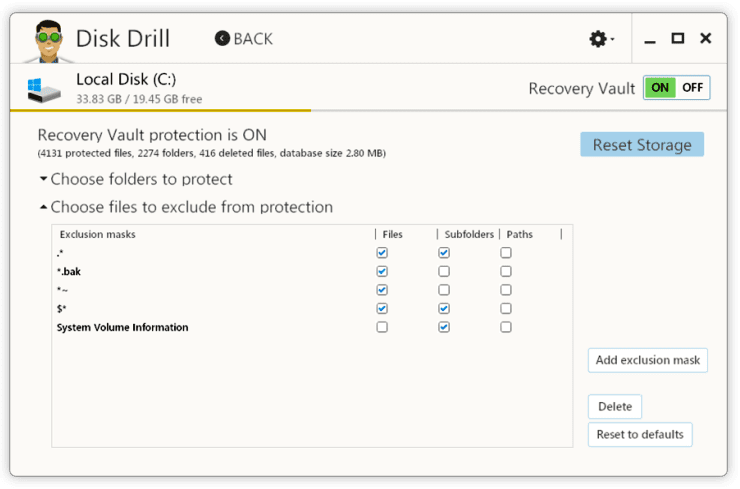
Task: Uncheck Subfolders for the .* mask
Action: 444,253
